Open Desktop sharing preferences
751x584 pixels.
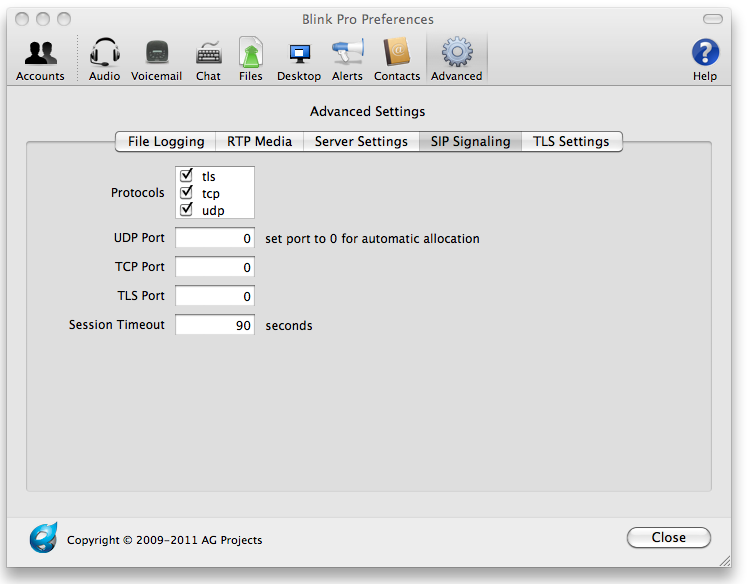(299, 60)
